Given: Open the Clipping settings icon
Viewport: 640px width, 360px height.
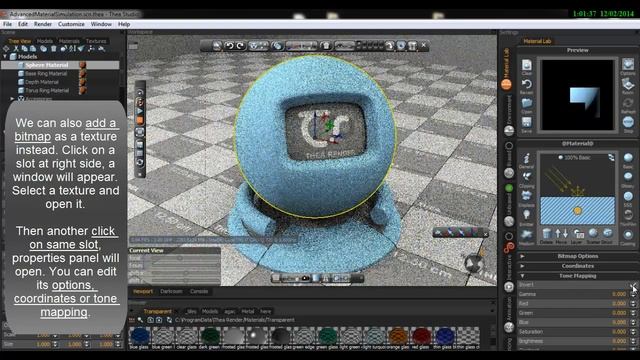Looking at the screenshot, I should 527,177.
